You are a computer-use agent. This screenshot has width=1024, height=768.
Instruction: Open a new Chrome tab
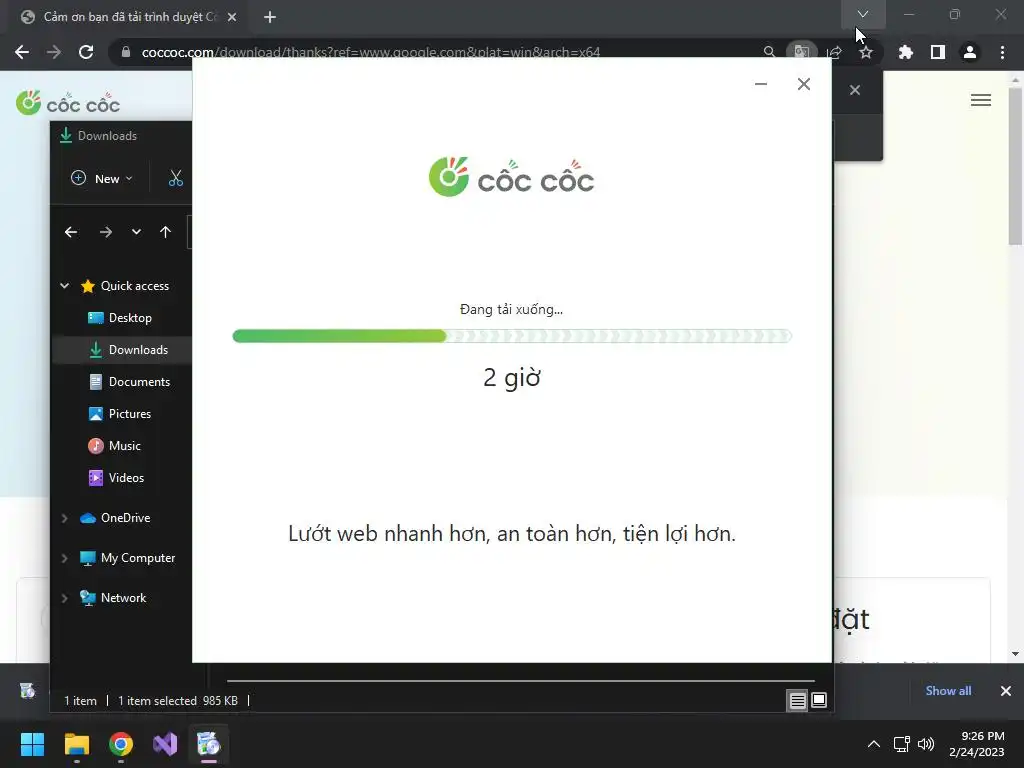pyautogui.click(x=270, y=17)
